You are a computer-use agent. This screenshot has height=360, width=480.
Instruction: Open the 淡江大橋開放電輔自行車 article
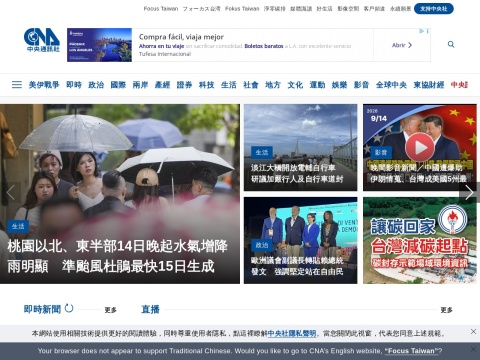click(x=300, y=147)
